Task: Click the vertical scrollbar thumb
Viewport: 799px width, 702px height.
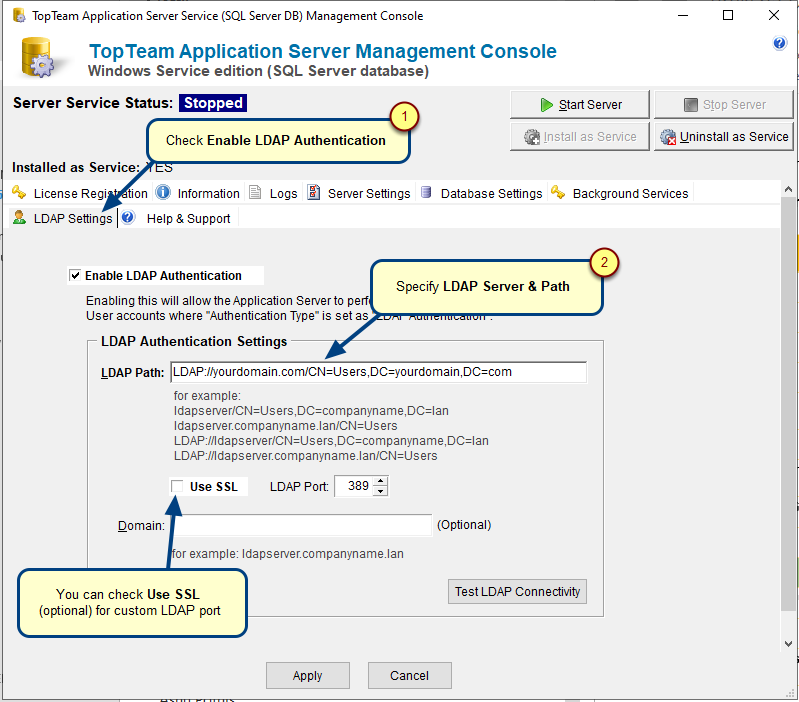Action: pos(788,402)
